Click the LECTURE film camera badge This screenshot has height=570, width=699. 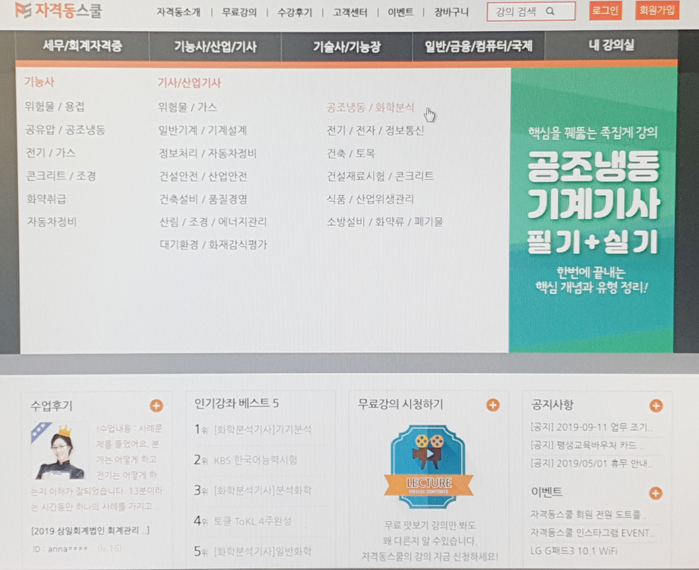(x=428, y=466)
